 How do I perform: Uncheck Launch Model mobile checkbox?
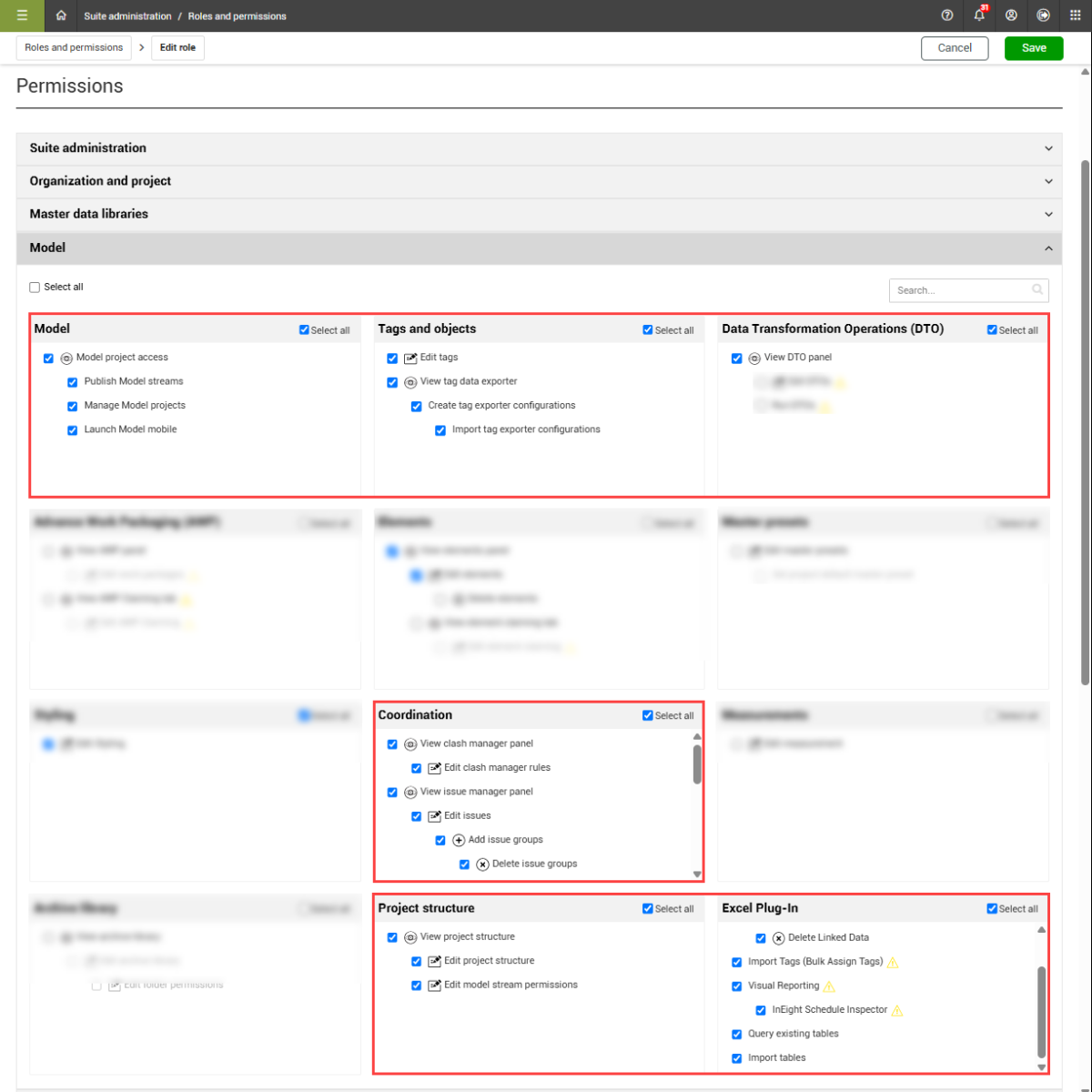(72, 430)
